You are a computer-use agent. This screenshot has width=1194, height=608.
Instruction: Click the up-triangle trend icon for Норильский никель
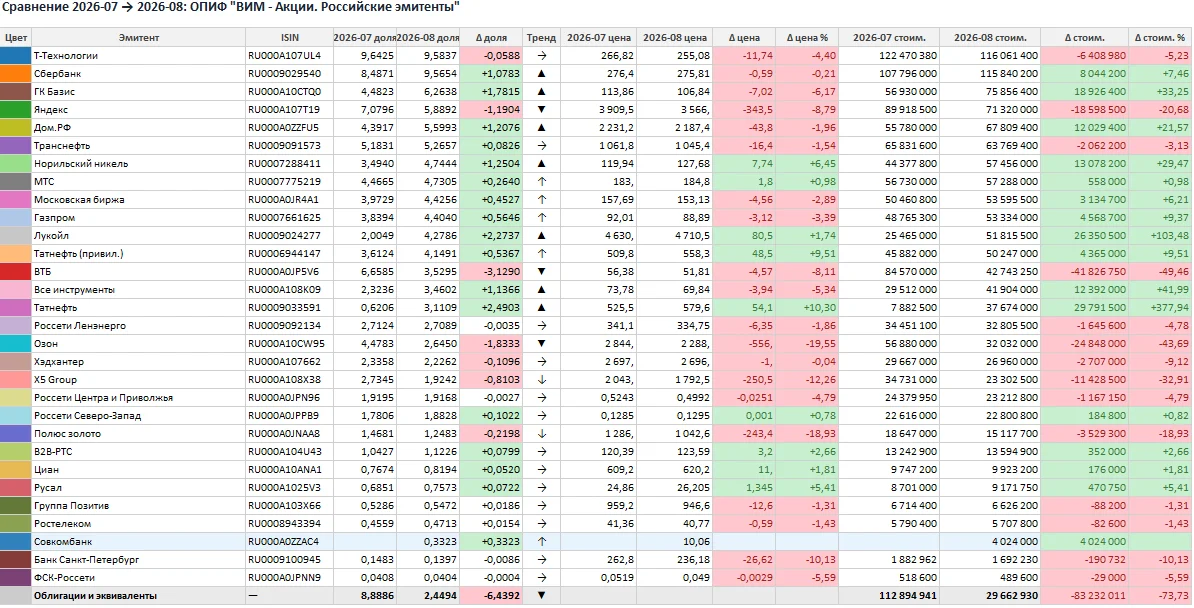[x=541, y=164]
